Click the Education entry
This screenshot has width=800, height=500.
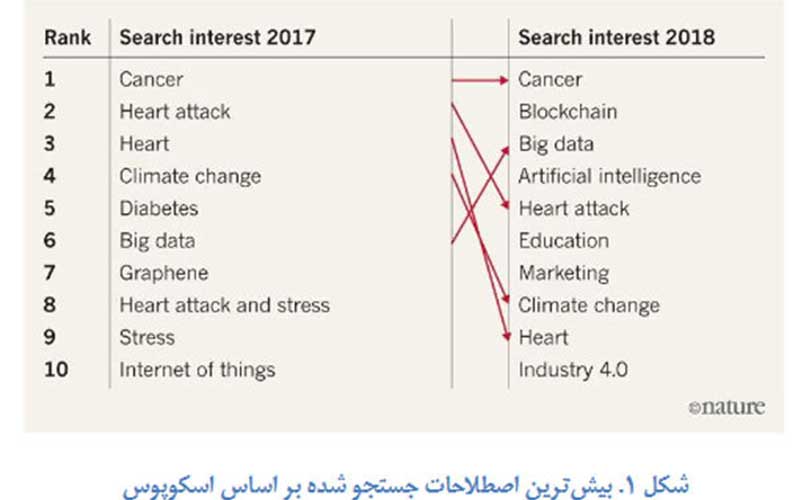[x=563, y=241]
